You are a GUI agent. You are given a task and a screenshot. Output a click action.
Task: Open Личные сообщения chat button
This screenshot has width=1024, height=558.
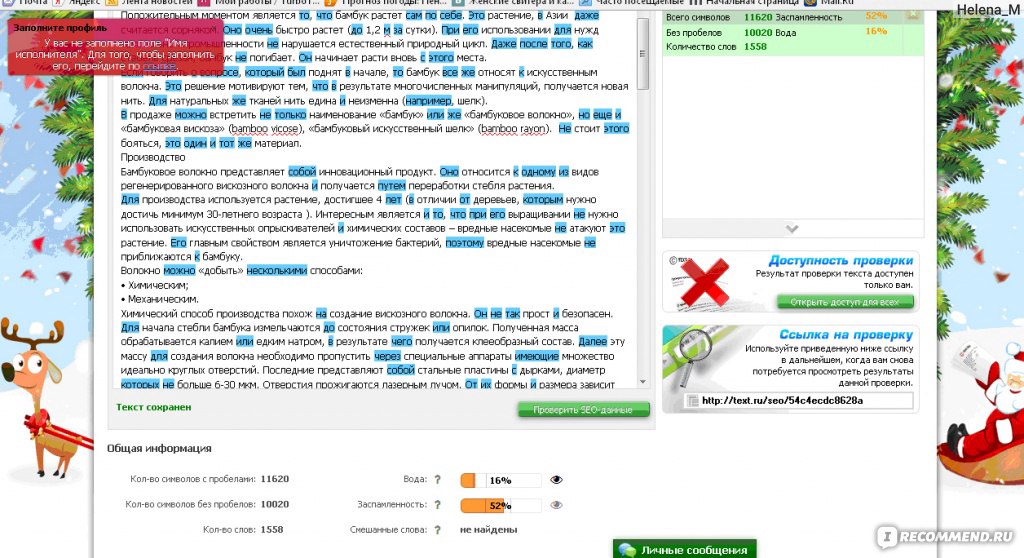coord(684,550)
